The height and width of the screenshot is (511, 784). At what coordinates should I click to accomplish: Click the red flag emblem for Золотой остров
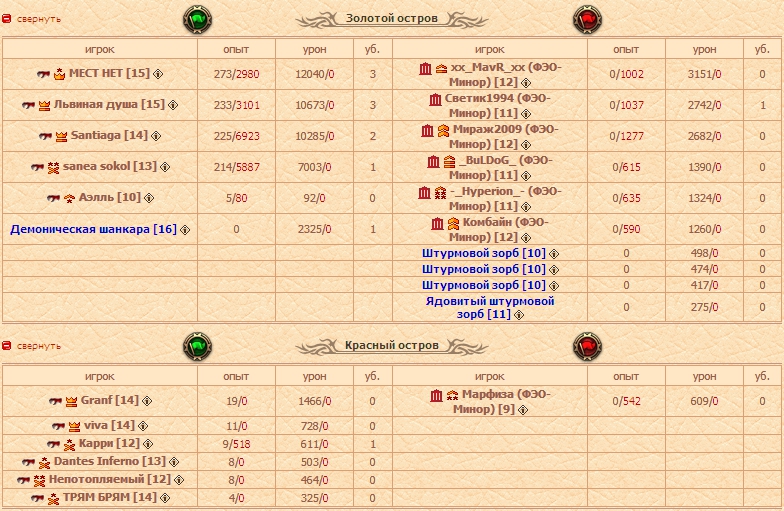tap(588, 20)
